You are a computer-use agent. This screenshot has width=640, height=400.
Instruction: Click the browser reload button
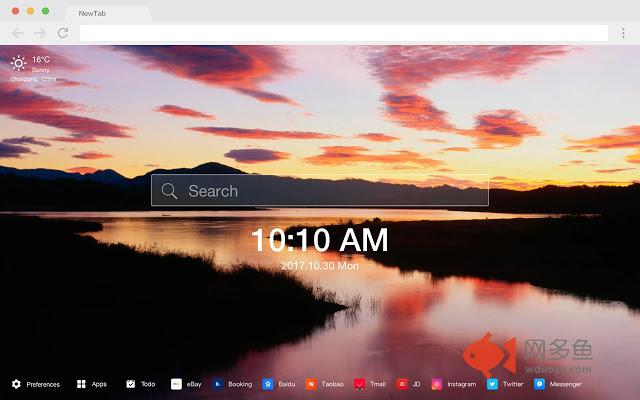62,33
